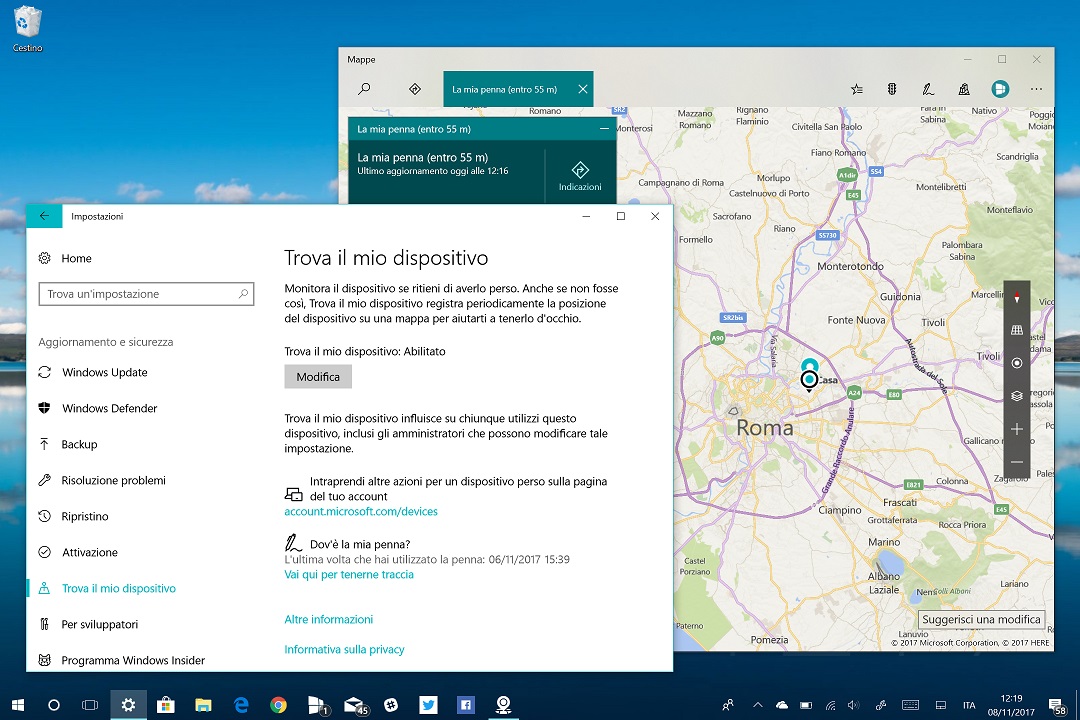Launch Google Chrome from taskbar

(278, 705)
